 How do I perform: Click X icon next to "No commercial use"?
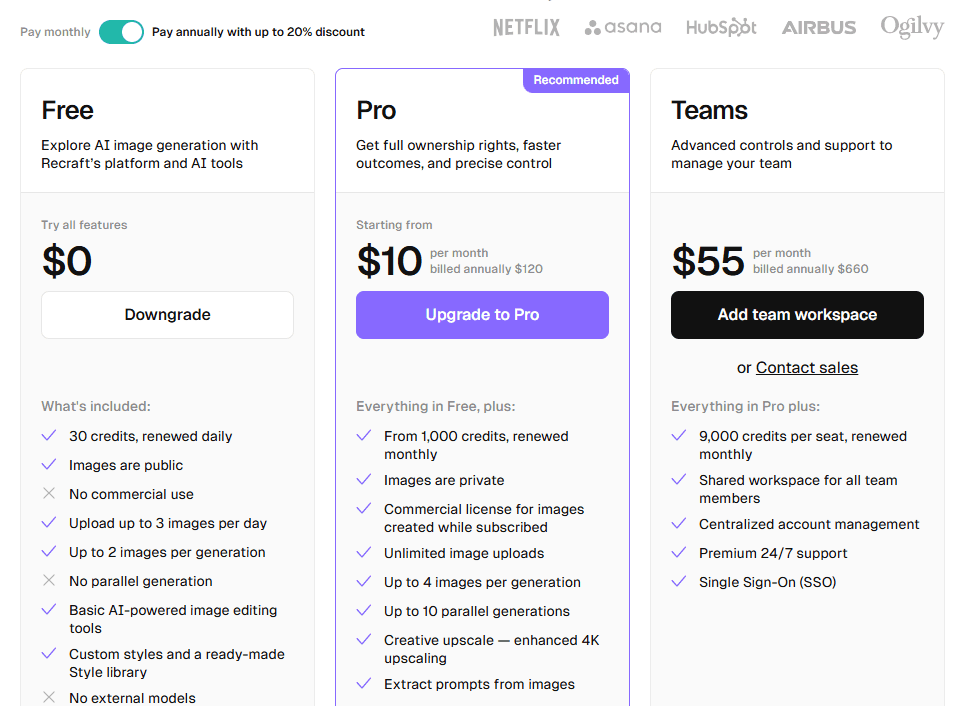pyautogui.click(x=49, y=493)
